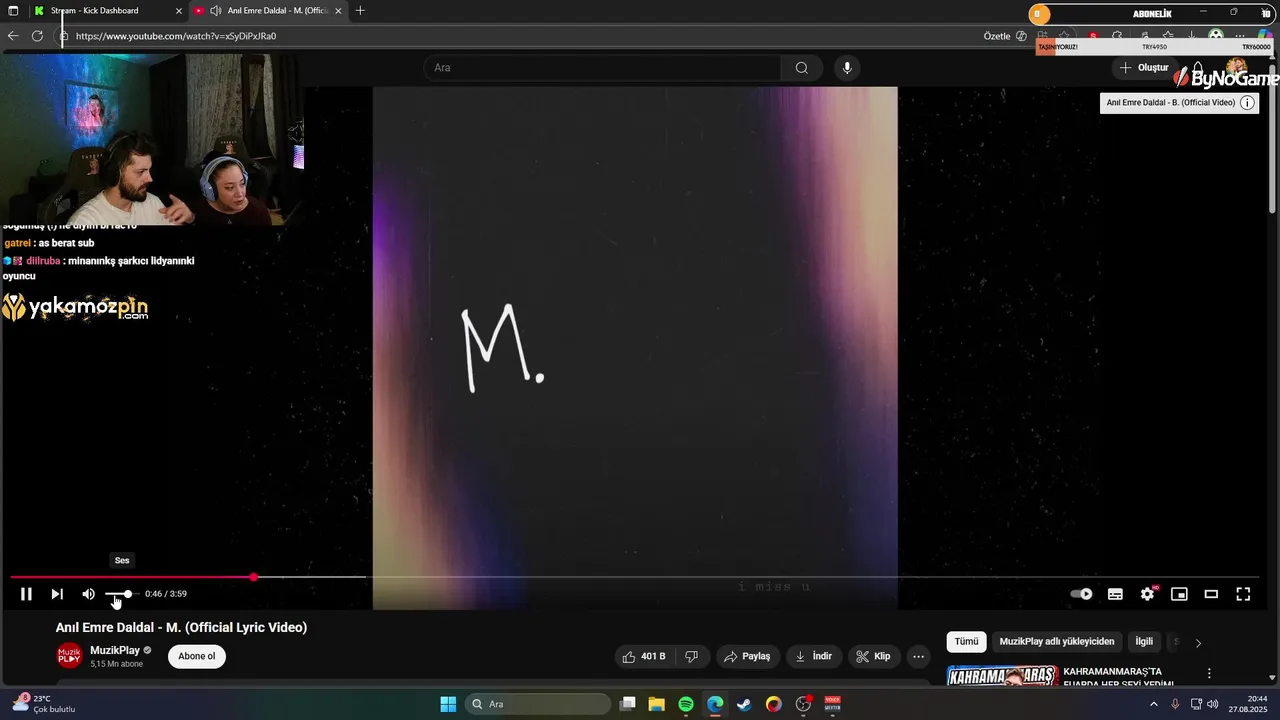The height and width of the screenshot is (720, 1280).
Task: Mute the YouTube tab via its speaker icon
Action: click(215, 10)
